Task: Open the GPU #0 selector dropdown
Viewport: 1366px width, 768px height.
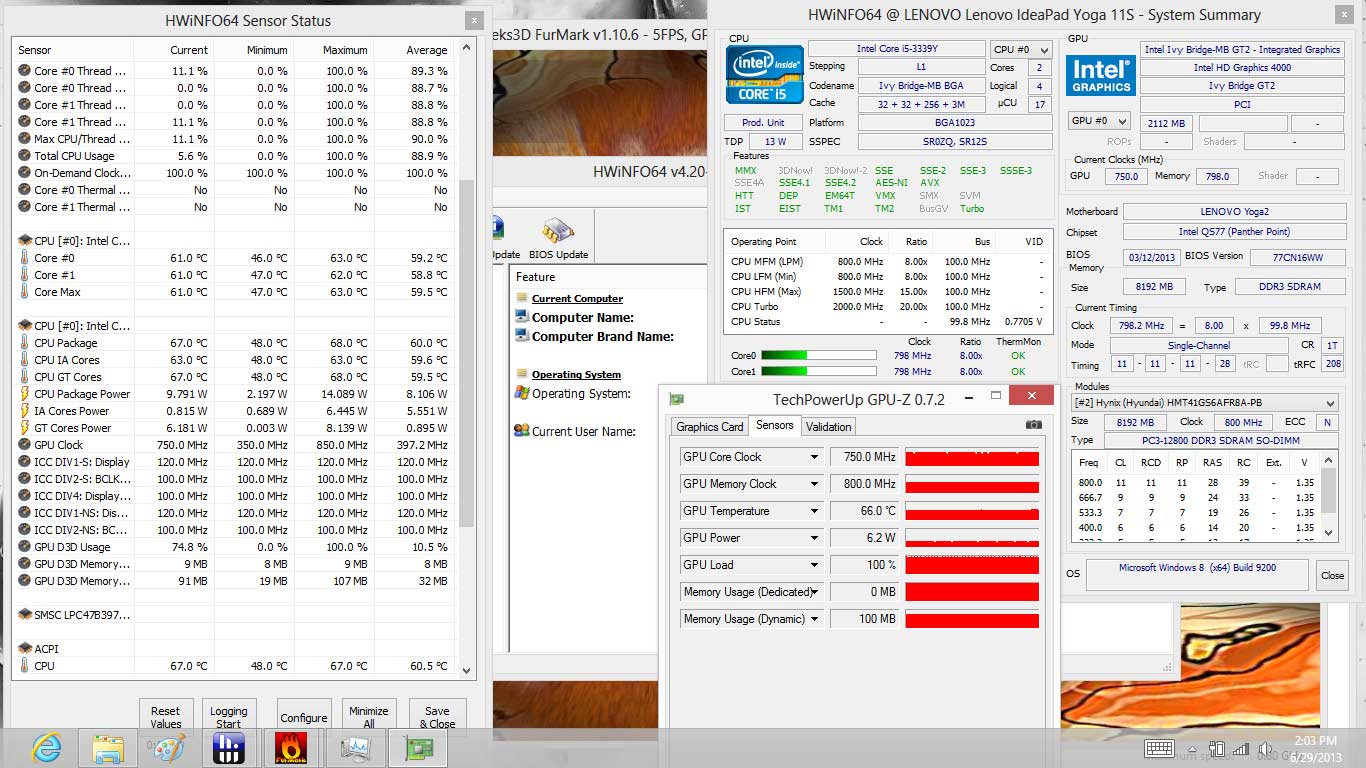Action: pyautogui.click(x=1098, y=121)
